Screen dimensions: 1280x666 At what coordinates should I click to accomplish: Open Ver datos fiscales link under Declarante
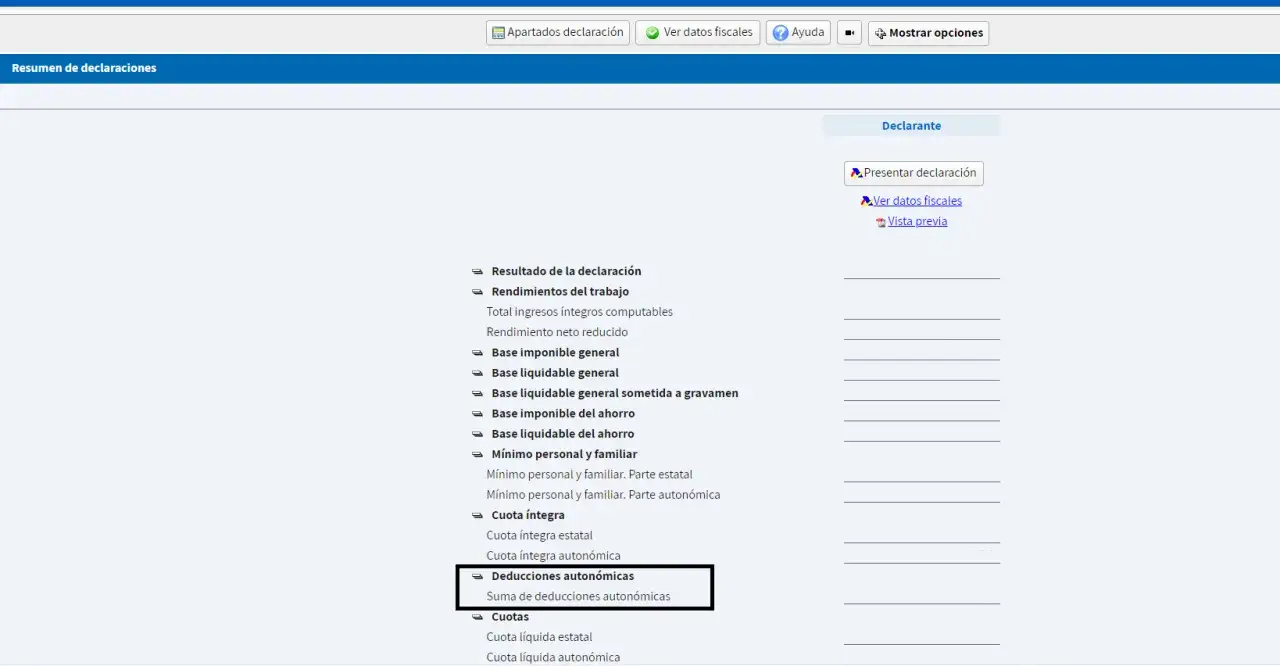tap(917, 201)
